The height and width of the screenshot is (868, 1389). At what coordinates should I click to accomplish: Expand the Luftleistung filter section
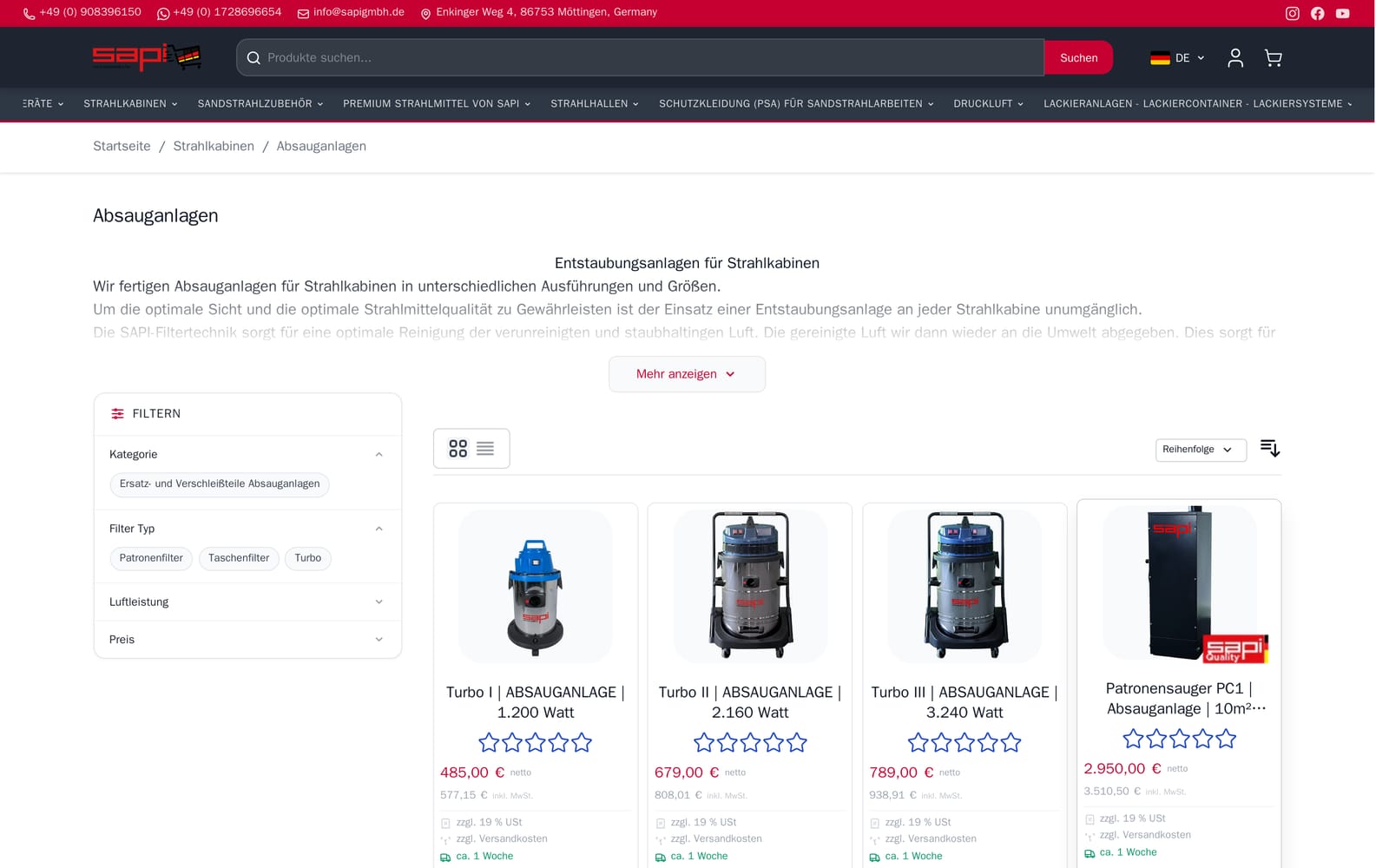click(247, 602)
